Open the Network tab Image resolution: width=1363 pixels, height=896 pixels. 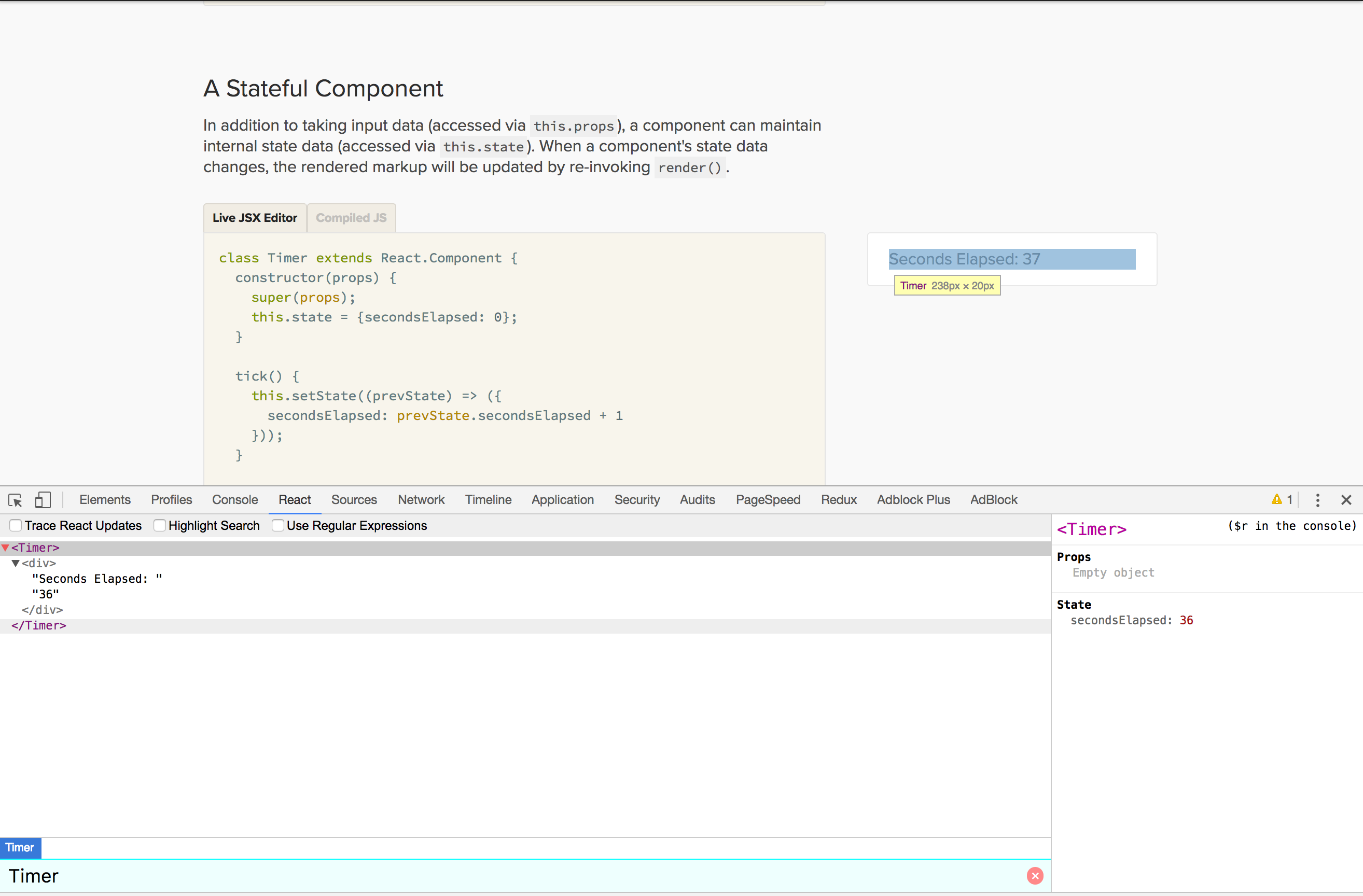tap(421, 500)
